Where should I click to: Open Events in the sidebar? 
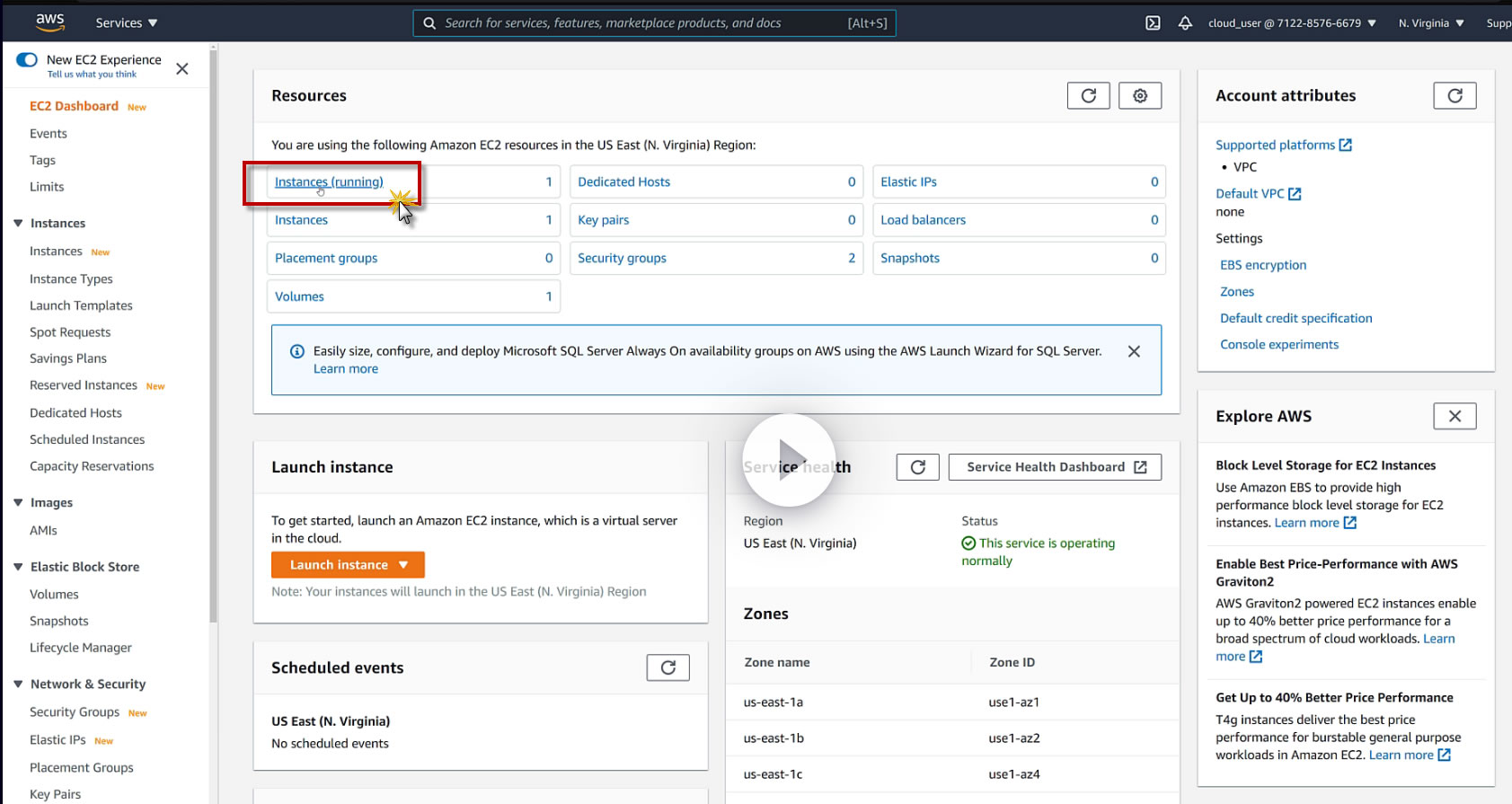click(49, 134)
